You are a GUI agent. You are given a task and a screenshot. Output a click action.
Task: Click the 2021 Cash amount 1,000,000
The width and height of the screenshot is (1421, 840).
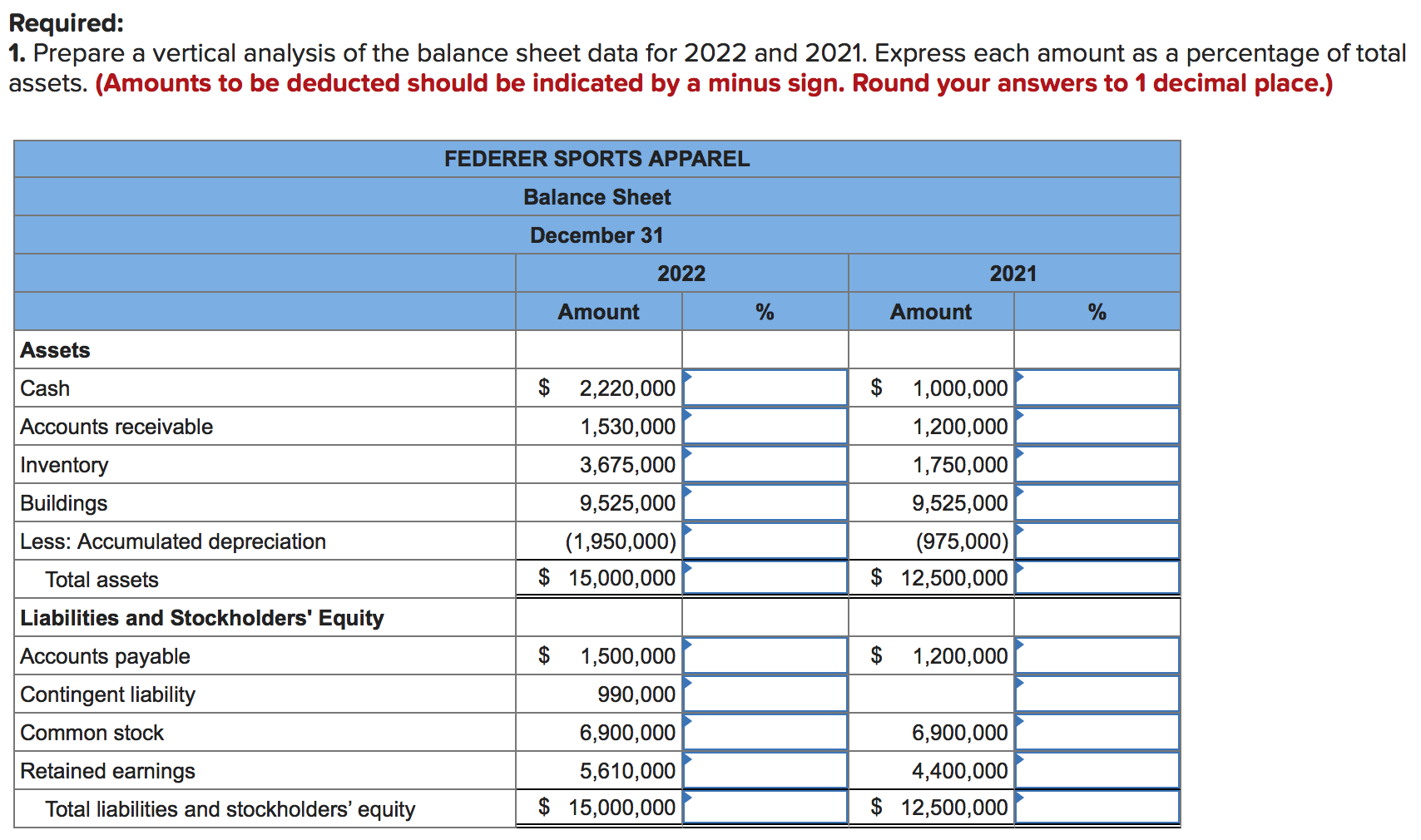click(960, 388)
